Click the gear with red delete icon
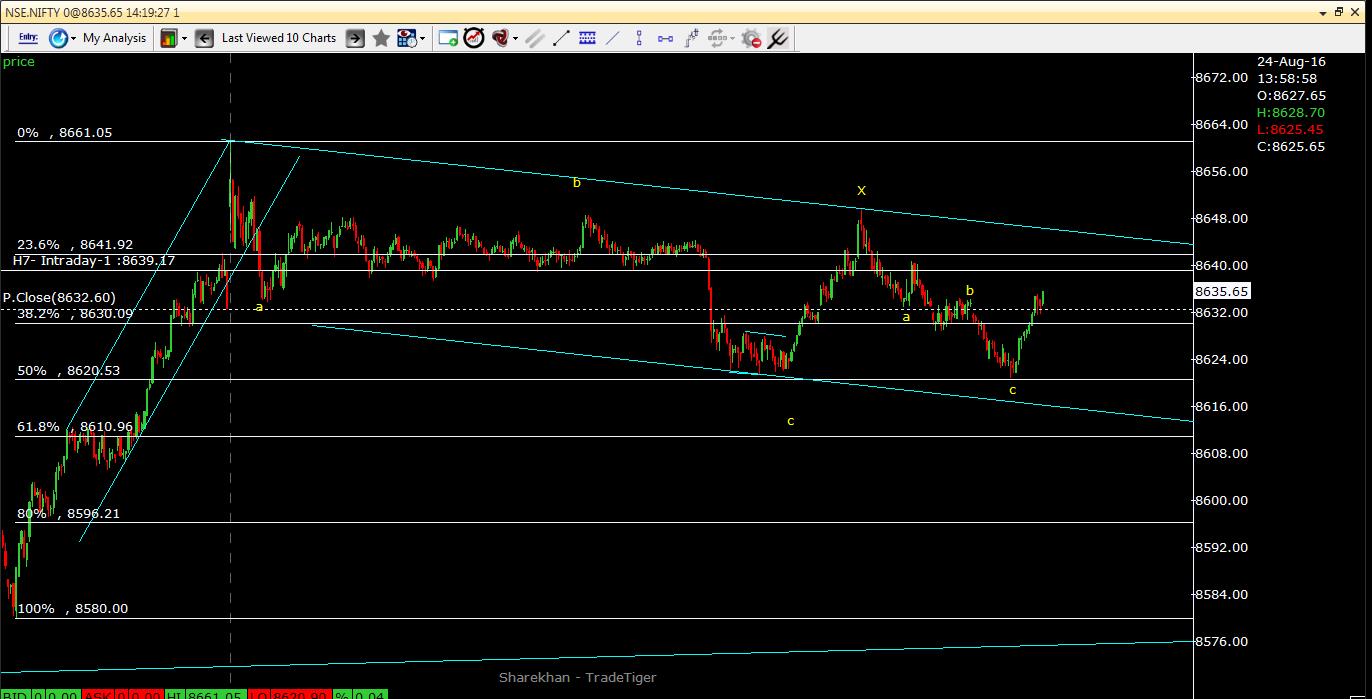Image resolution: width=1372 pixels, height=699 pixels. click(x=751, y=38)
